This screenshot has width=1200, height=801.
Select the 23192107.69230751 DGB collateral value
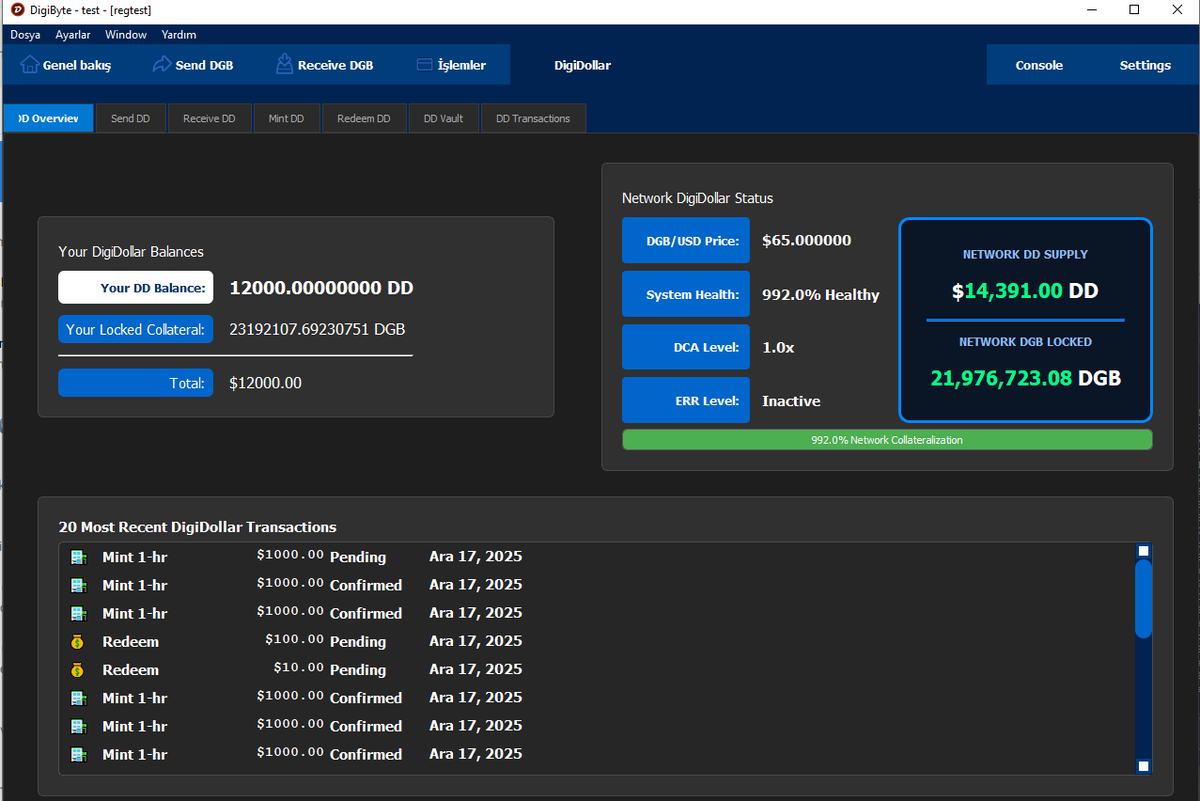pyautogui.click(x=317, y=329)
